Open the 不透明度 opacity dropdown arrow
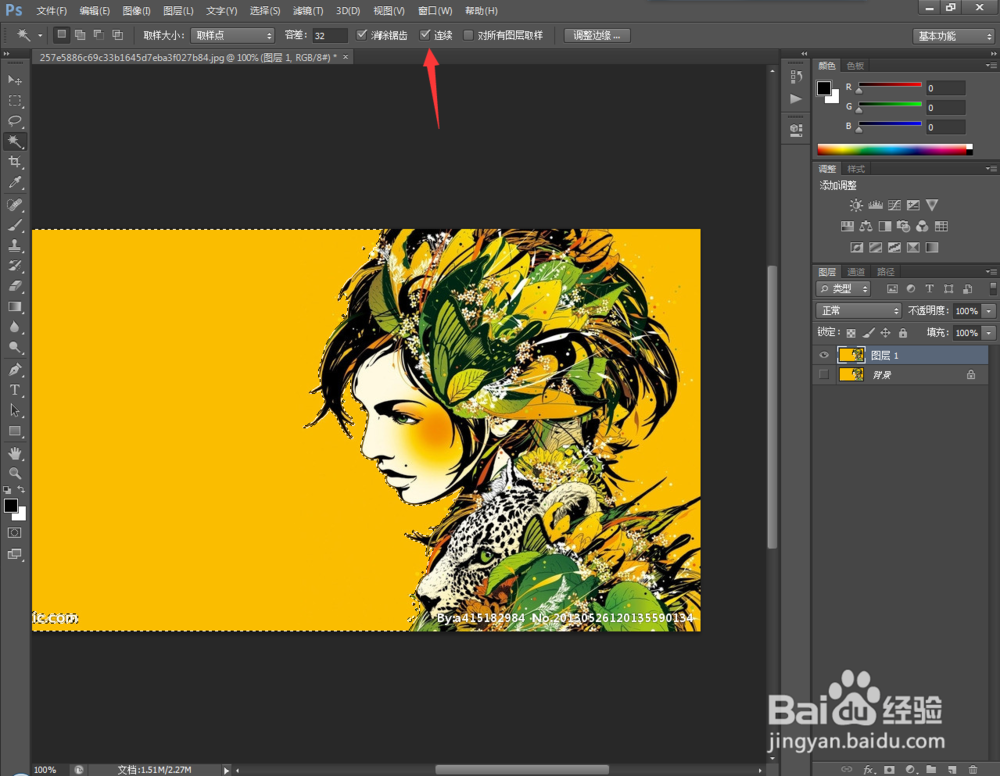The width and height of the screenshot is (1000, 776). pyautogui.click(x=989, y=311)
